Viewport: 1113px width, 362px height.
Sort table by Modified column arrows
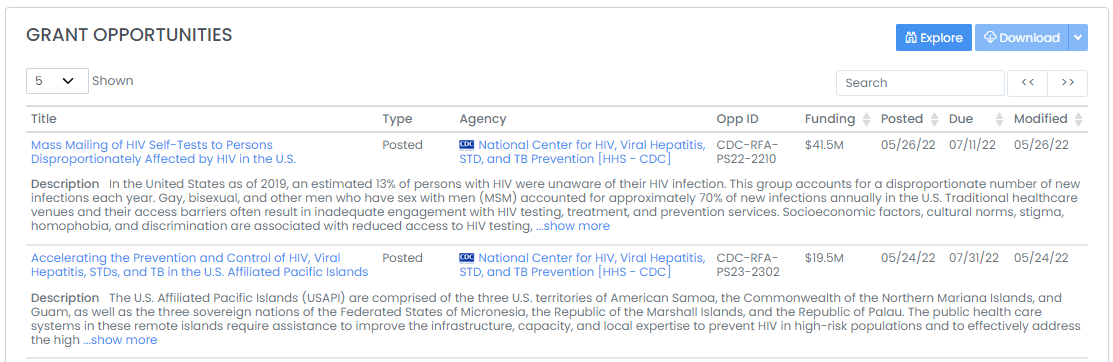coord(1079,119)
